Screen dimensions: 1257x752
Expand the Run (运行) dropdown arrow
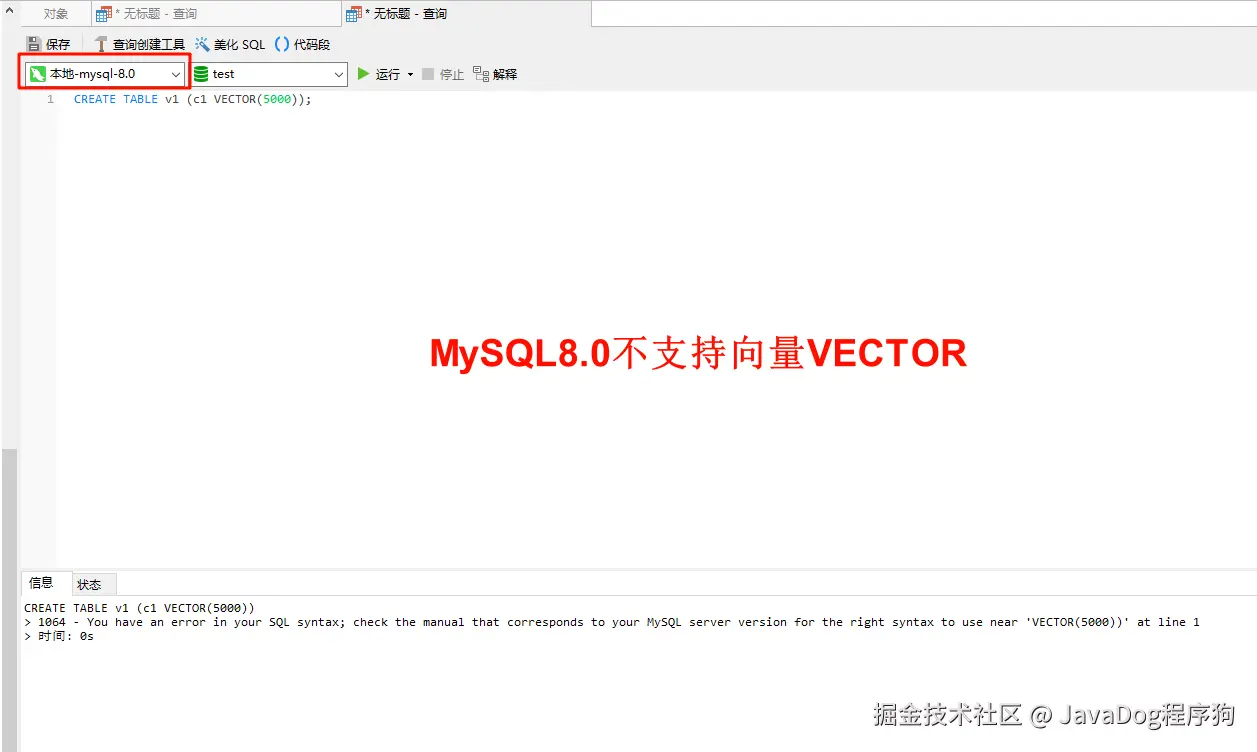click(410, 75)
